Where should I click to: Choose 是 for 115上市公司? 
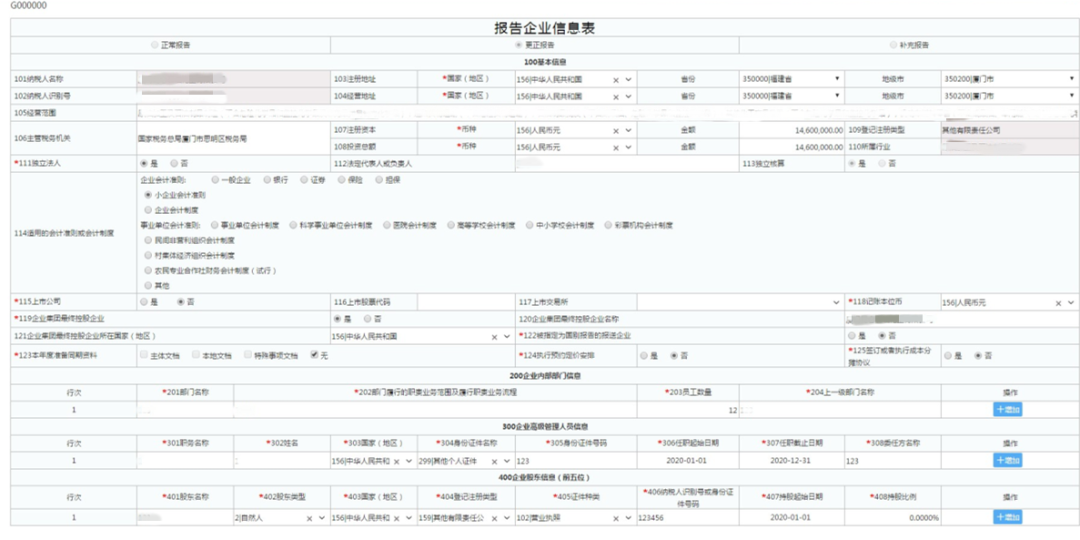coord(143,302)
